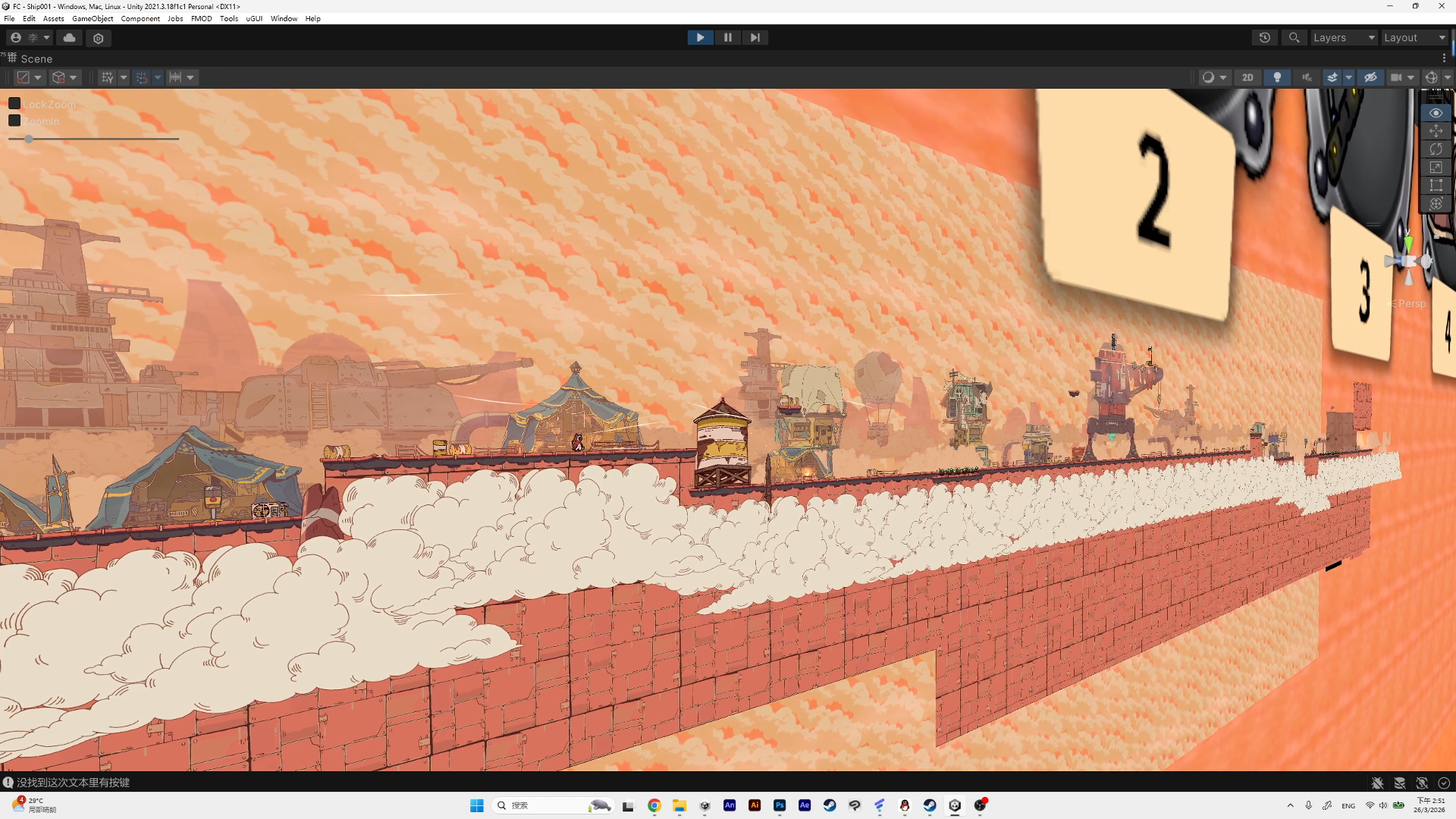Open the GameObject menu
1456x819 pixels.
coord(93,18)
